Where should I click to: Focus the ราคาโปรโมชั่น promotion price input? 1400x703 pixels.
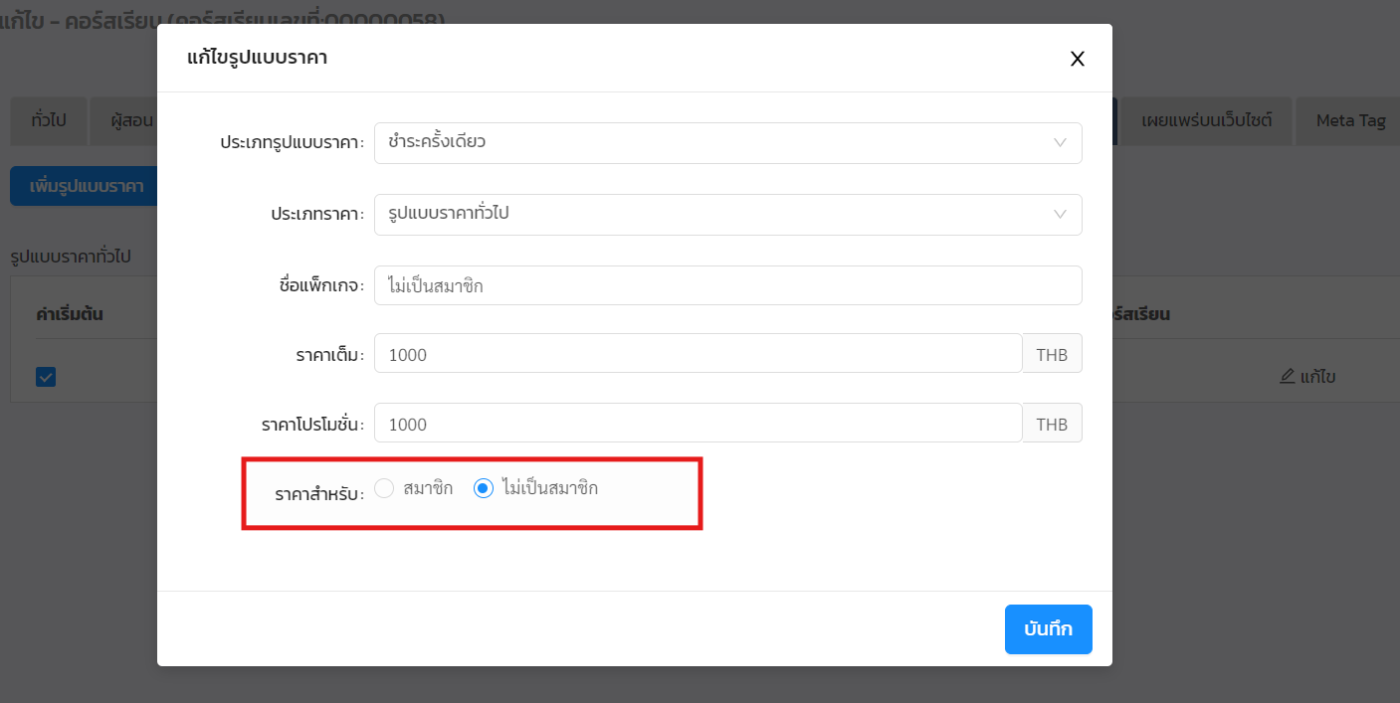click(697, 424)
